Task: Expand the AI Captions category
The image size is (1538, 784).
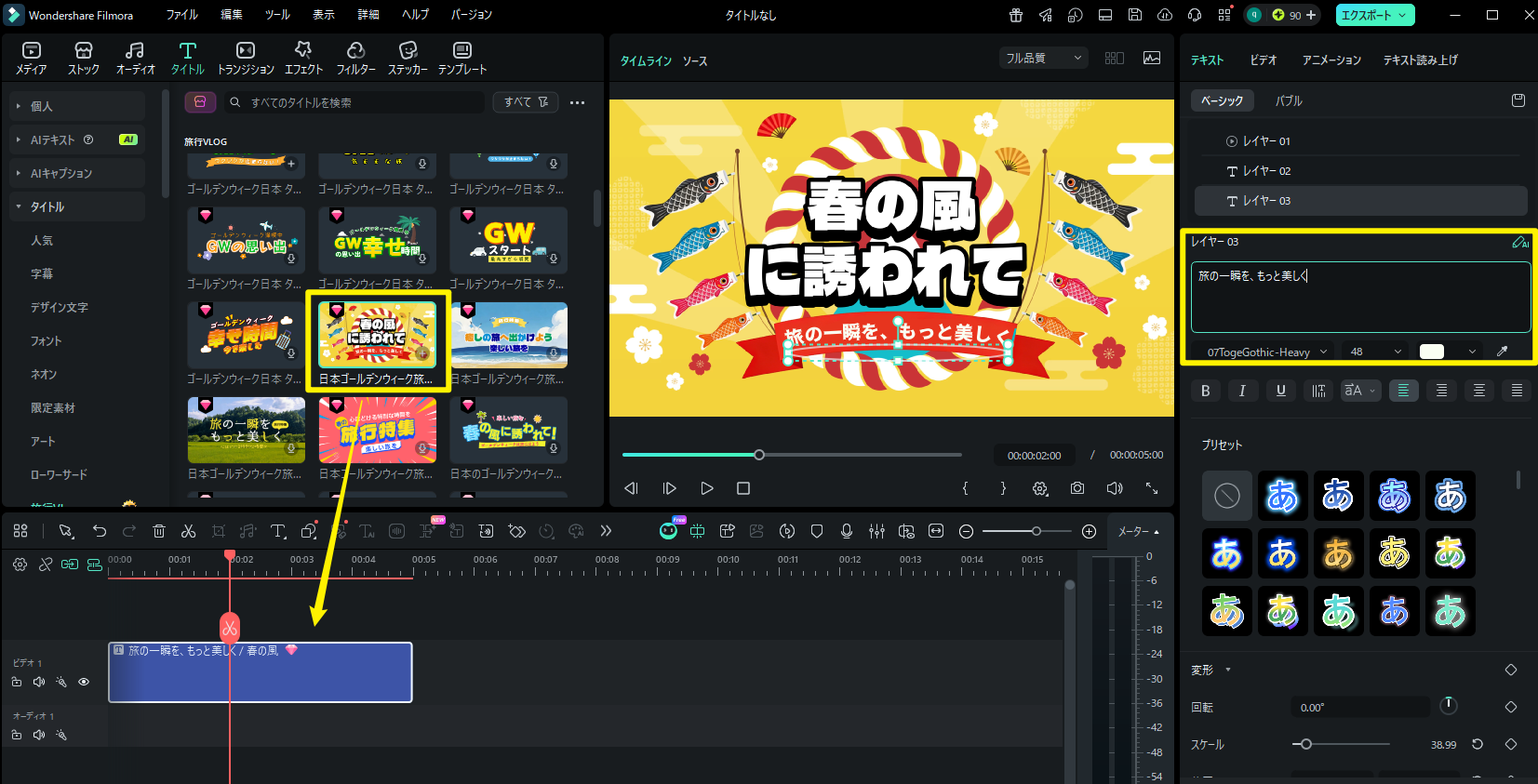Action: coord(61,173)
